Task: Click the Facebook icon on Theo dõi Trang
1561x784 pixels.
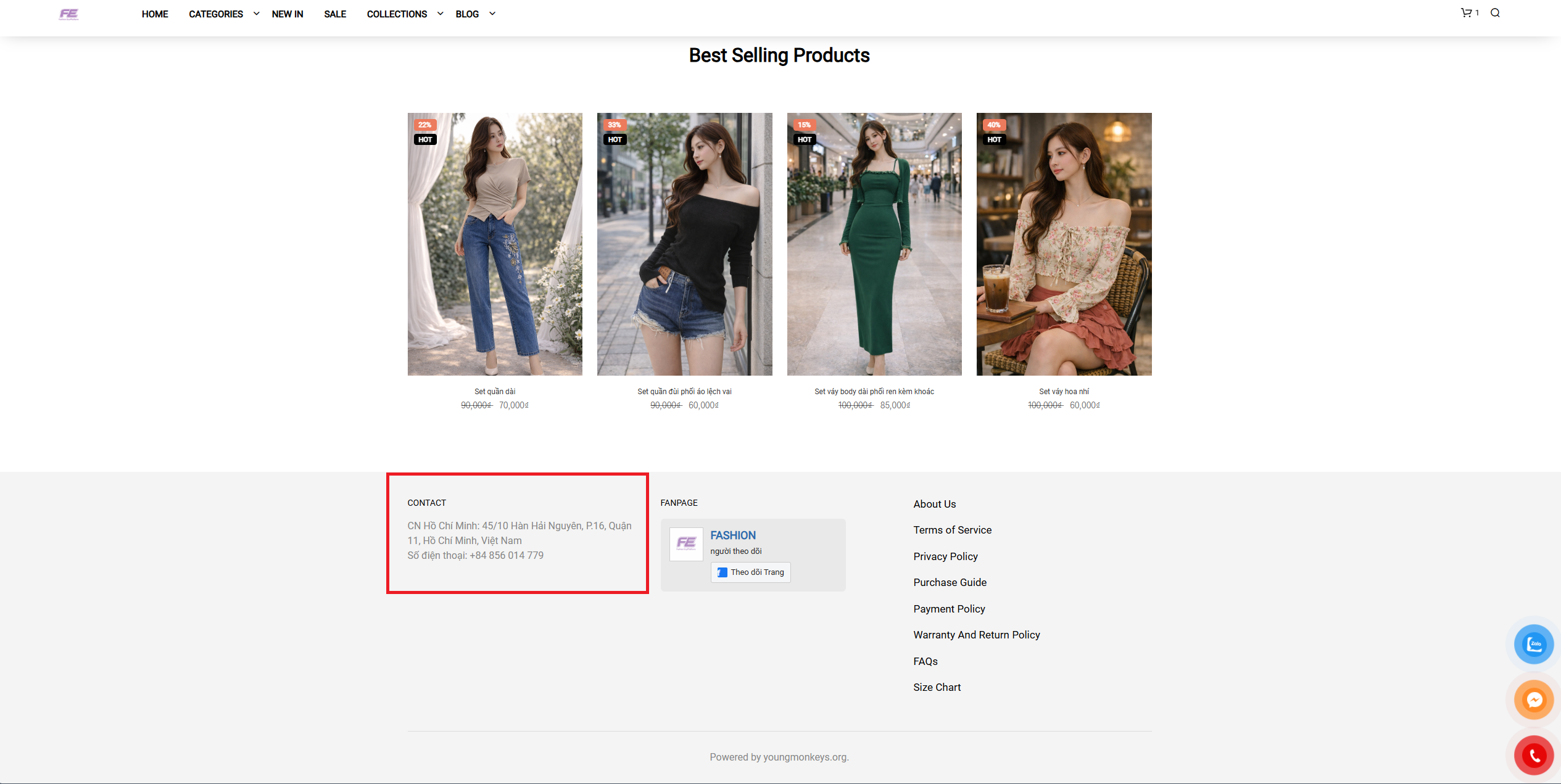Action: 722,572
